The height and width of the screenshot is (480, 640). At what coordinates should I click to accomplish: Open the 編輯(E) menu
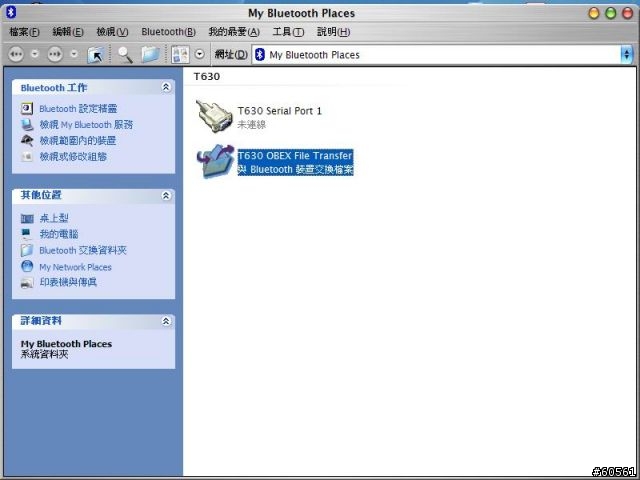click(x=68, y=32)
